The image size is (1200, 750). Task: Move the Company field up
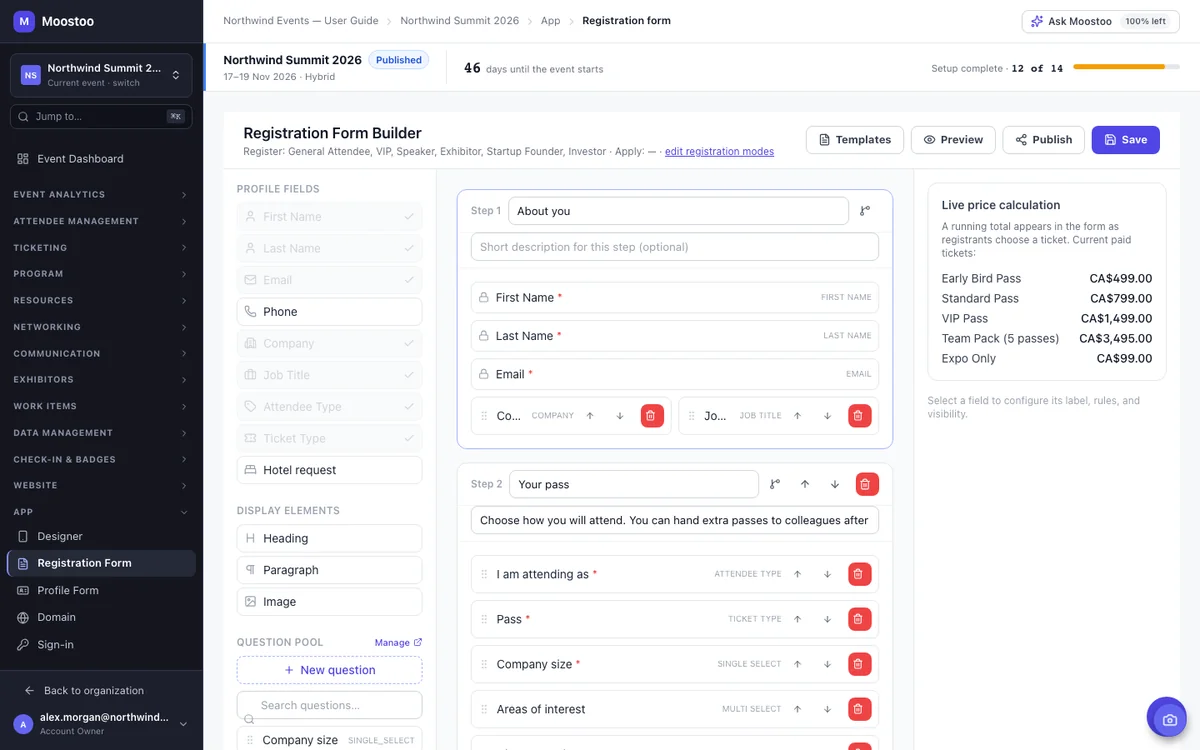[x=590, y=416]
